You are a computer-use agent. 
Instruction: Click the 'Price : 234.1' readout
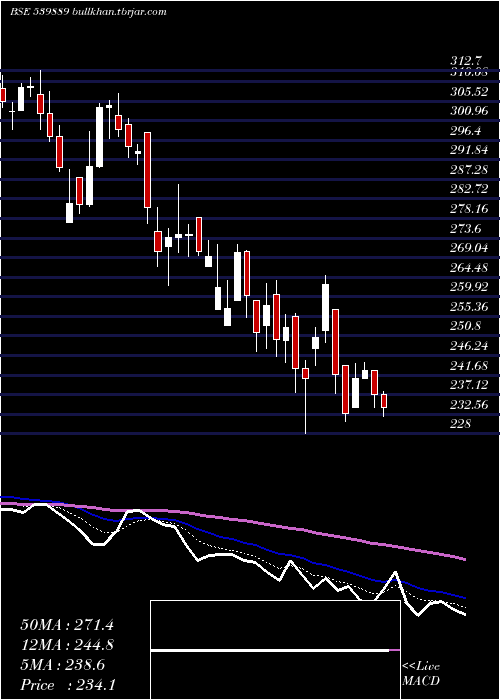[x=68, y=685]
